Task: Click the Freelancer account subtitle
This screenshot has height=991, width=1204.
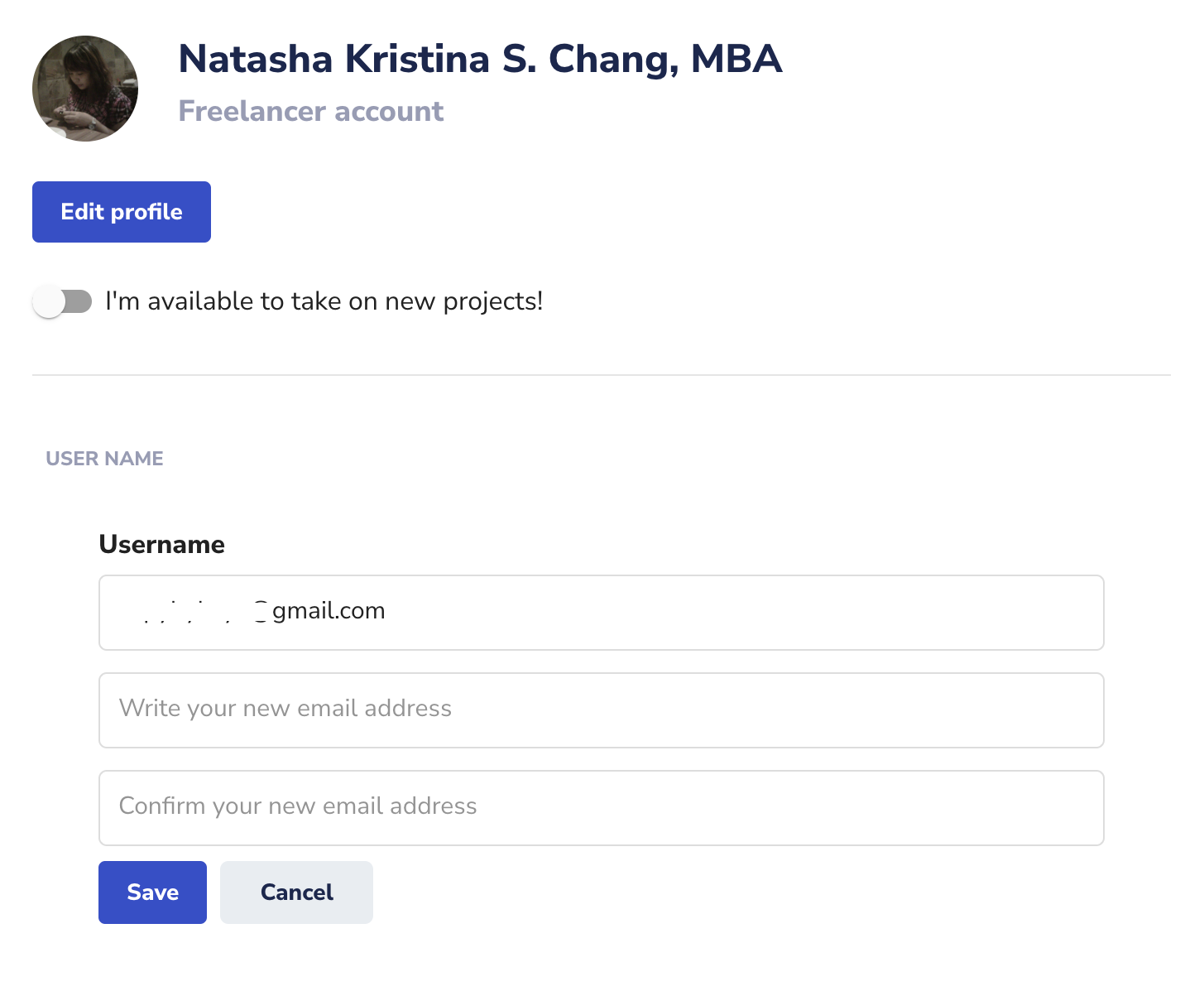Action: pyautogui.click(x=311, y=111)
